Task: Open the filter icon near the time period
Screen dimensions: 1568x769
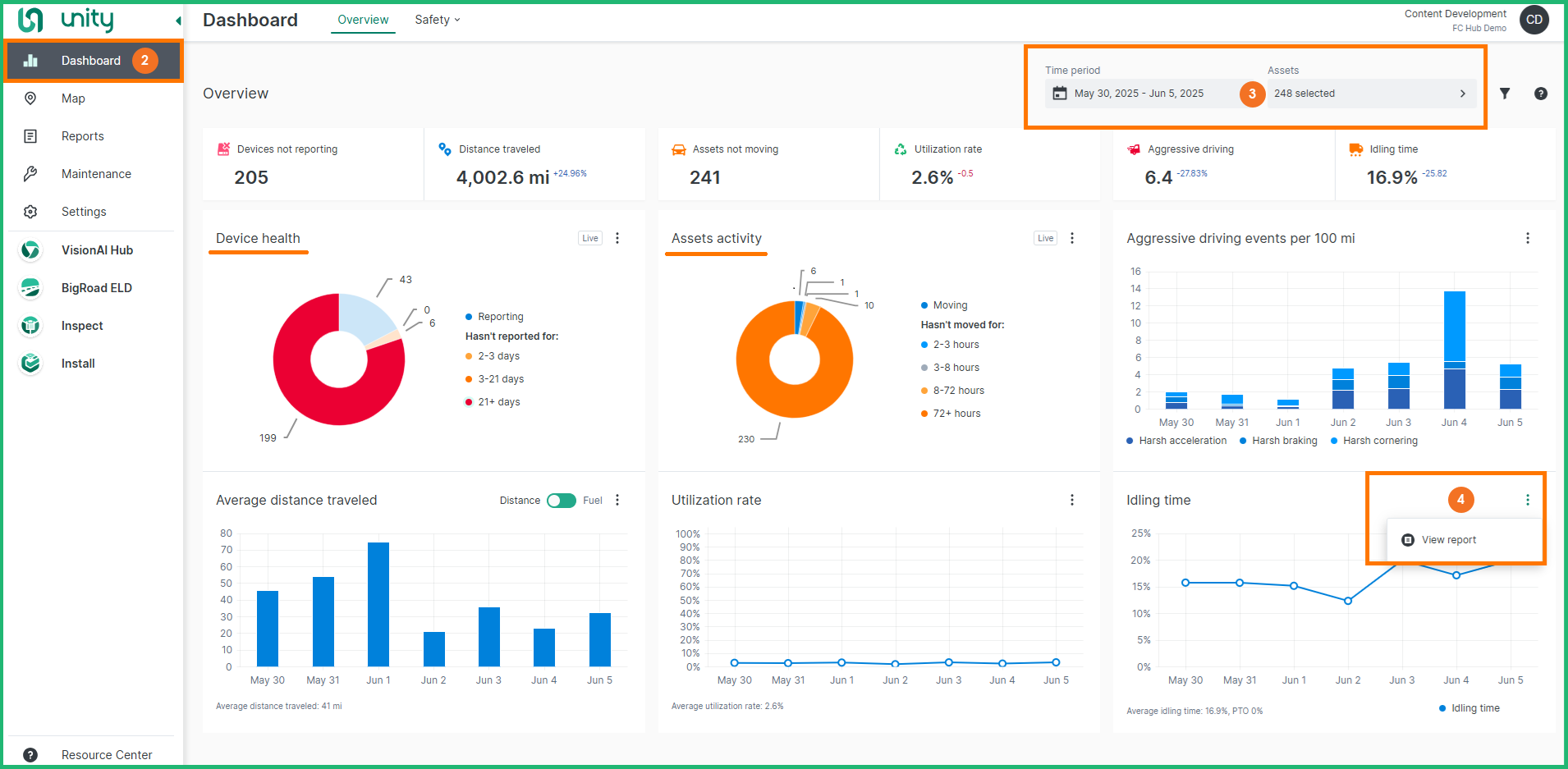Action: tap(1506, 94)
